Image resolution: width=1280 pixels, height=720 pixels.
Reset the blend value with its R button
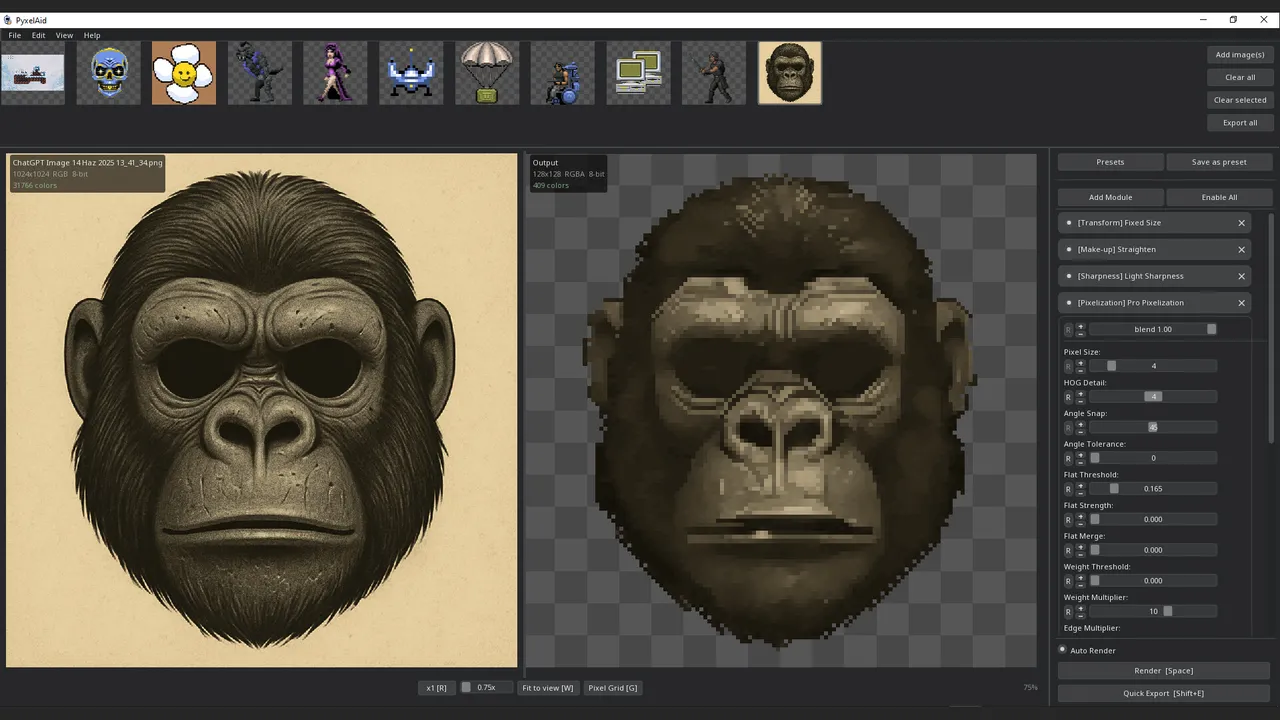[x=1068, y=329]
